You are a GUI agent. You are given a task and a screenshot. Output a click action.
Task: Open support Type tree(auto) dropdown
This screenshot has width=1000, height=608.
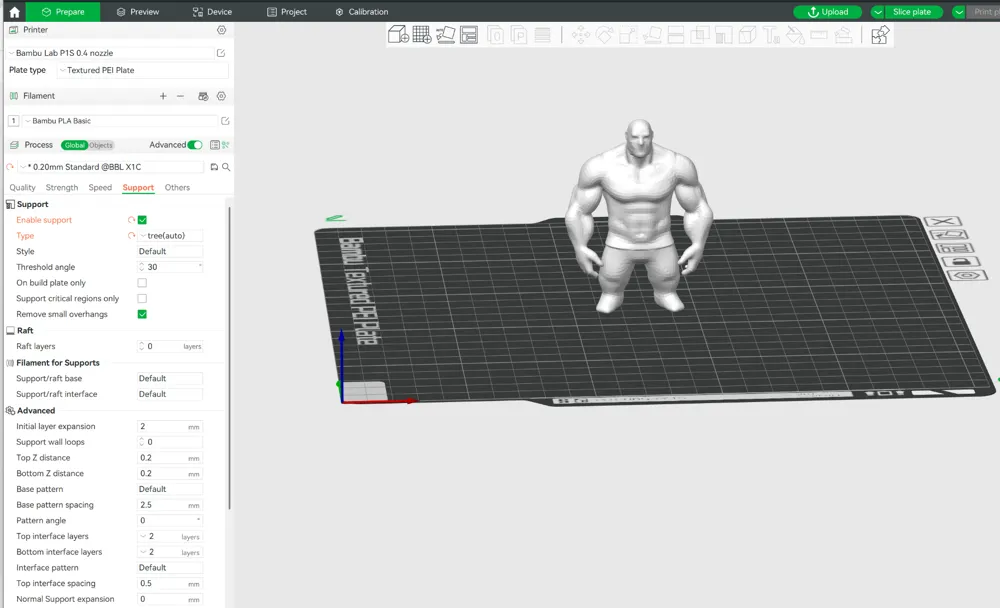170,235
